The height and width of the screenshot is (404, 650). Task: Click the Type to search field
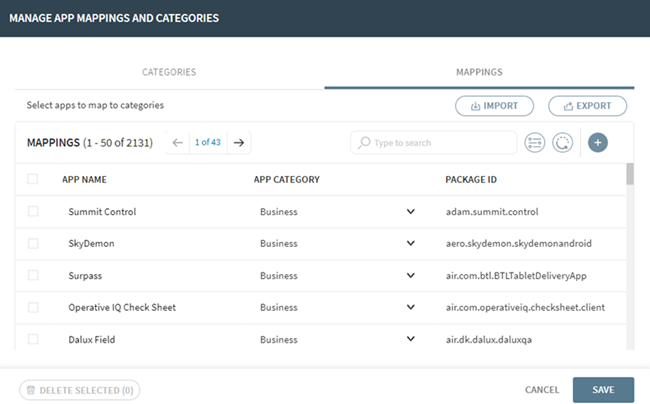(x=434, y=143)
